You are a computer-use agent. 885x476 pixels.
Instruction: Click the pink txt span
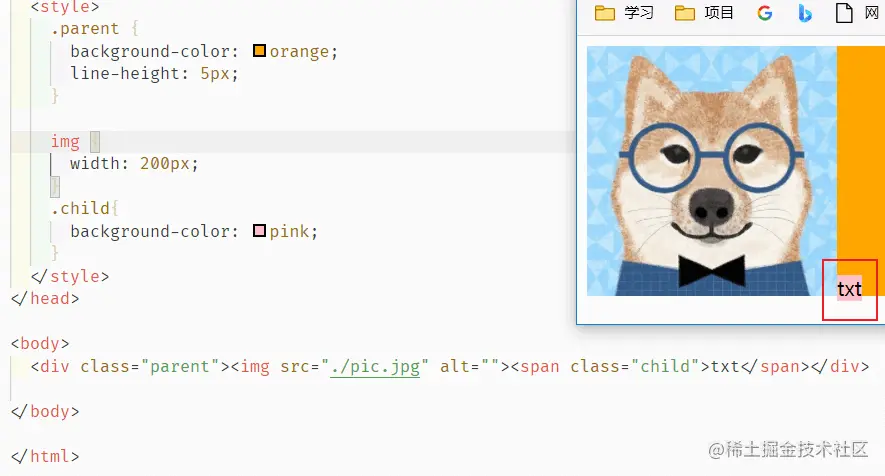849,289
